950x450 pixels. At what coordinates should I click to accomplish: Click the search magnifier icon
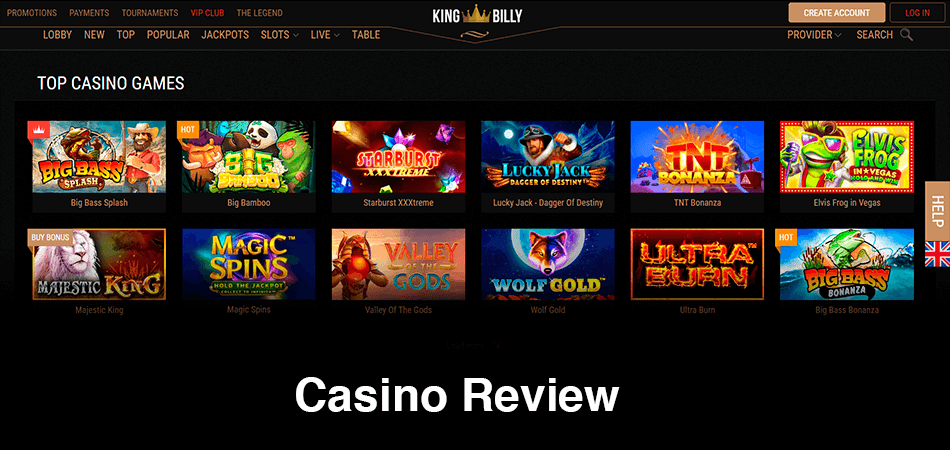(x=906, y=35)
